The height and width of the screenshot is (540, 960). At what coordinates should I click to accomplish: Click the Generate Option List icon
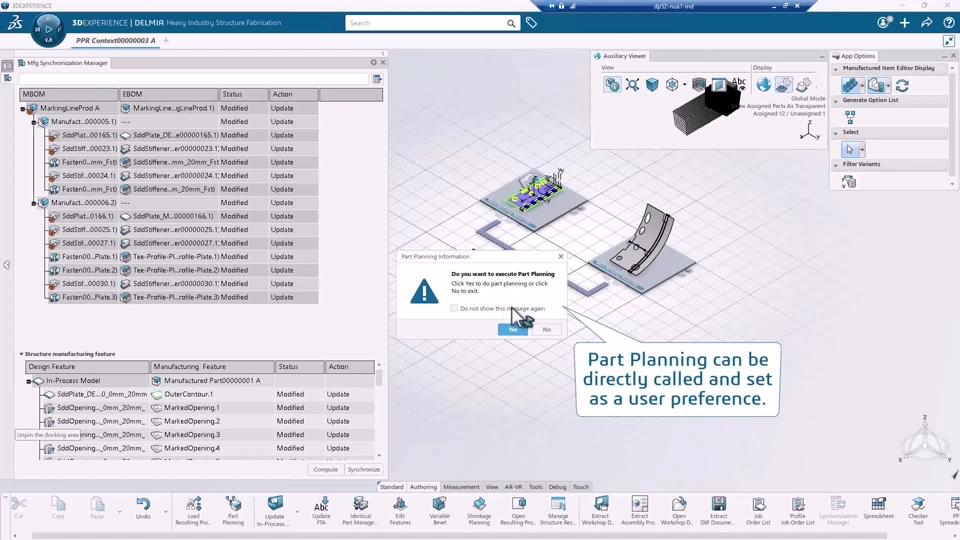coord(850,117)
